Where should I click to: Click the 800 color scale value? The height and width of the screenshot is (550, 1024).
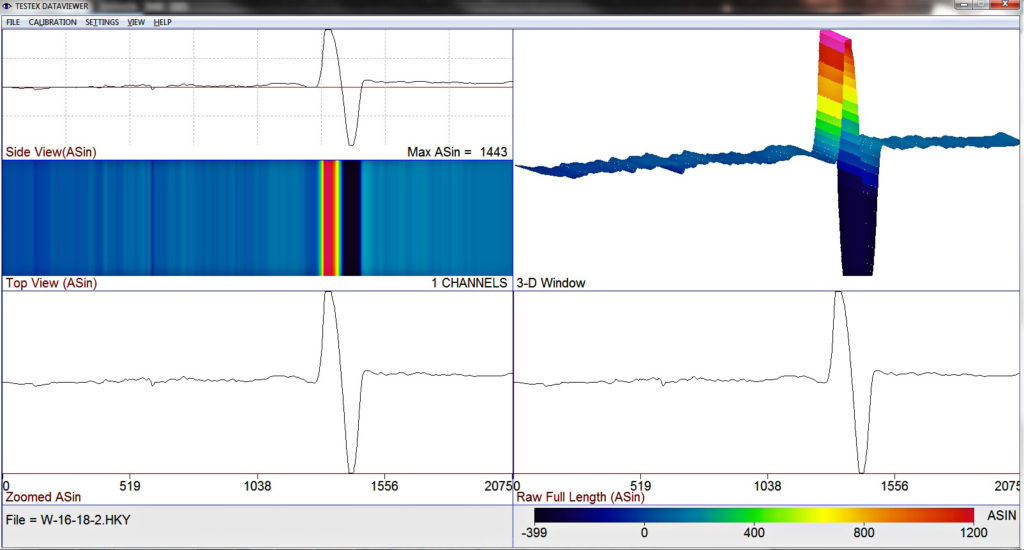(863, 532)
